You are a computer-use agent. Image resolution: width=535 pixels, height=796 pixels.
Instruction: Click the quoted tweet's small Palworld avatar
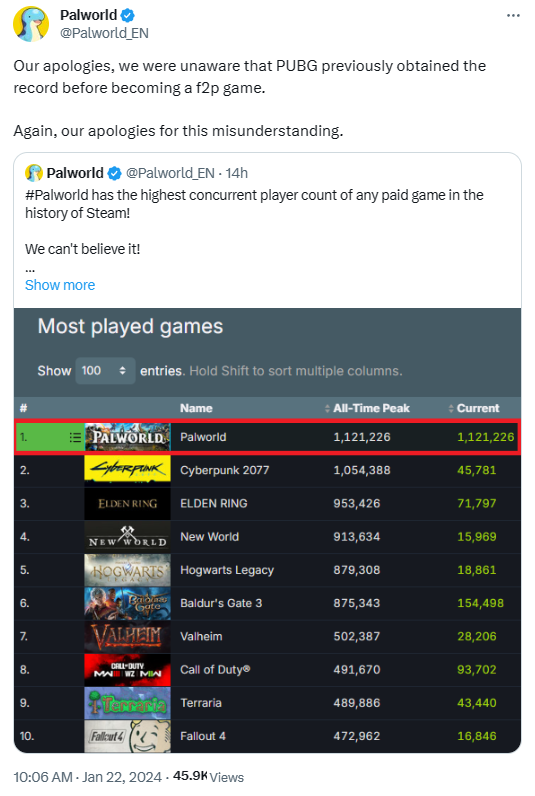coord(34,173)
